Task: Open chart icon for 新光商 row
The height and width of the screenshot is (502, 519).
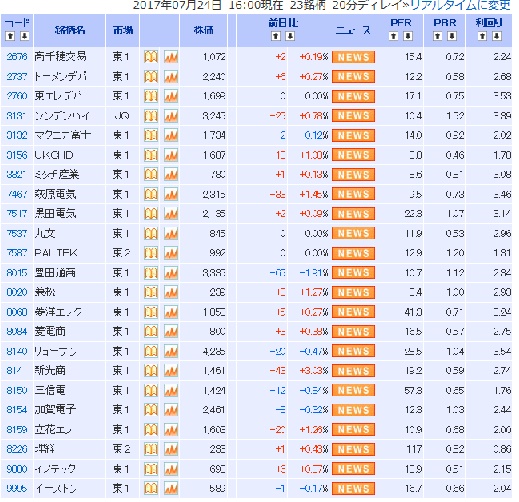Action: (171, 371)
